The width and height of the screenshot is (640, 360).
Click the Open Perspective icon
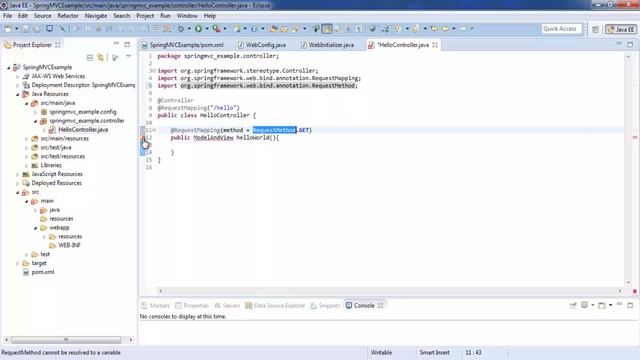point(596,29)
